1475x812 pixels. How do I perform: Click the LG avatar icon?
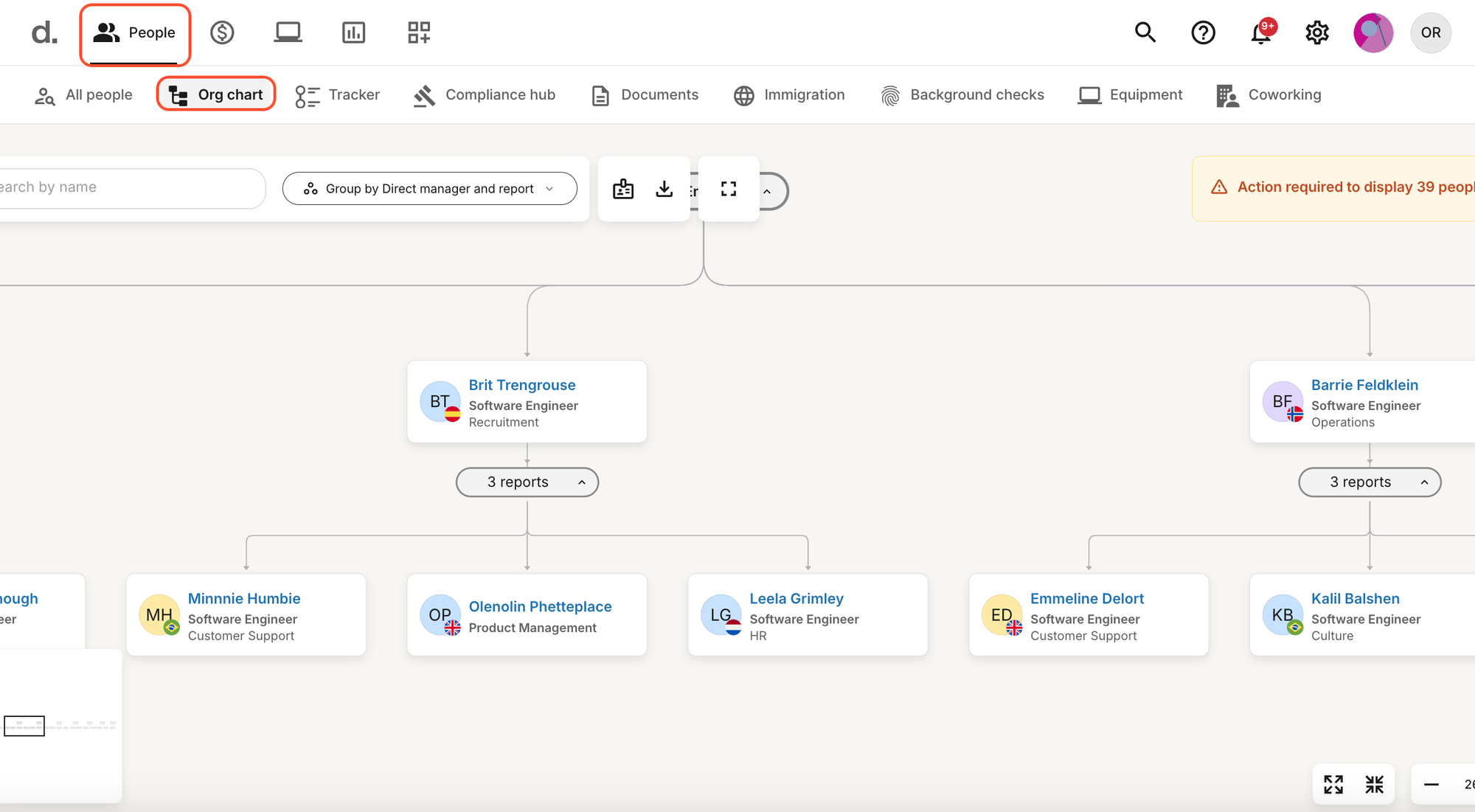(721, 615)
